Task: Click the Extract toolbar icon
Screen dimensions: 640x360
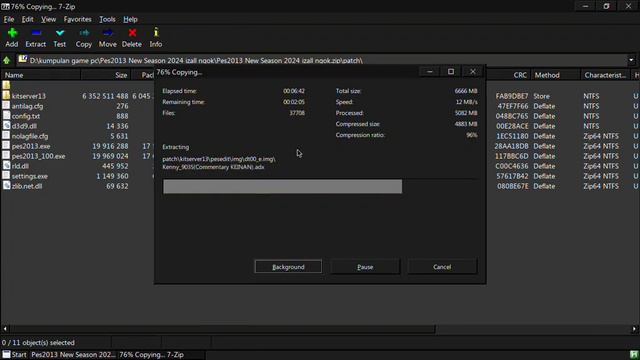Action: 36,33
